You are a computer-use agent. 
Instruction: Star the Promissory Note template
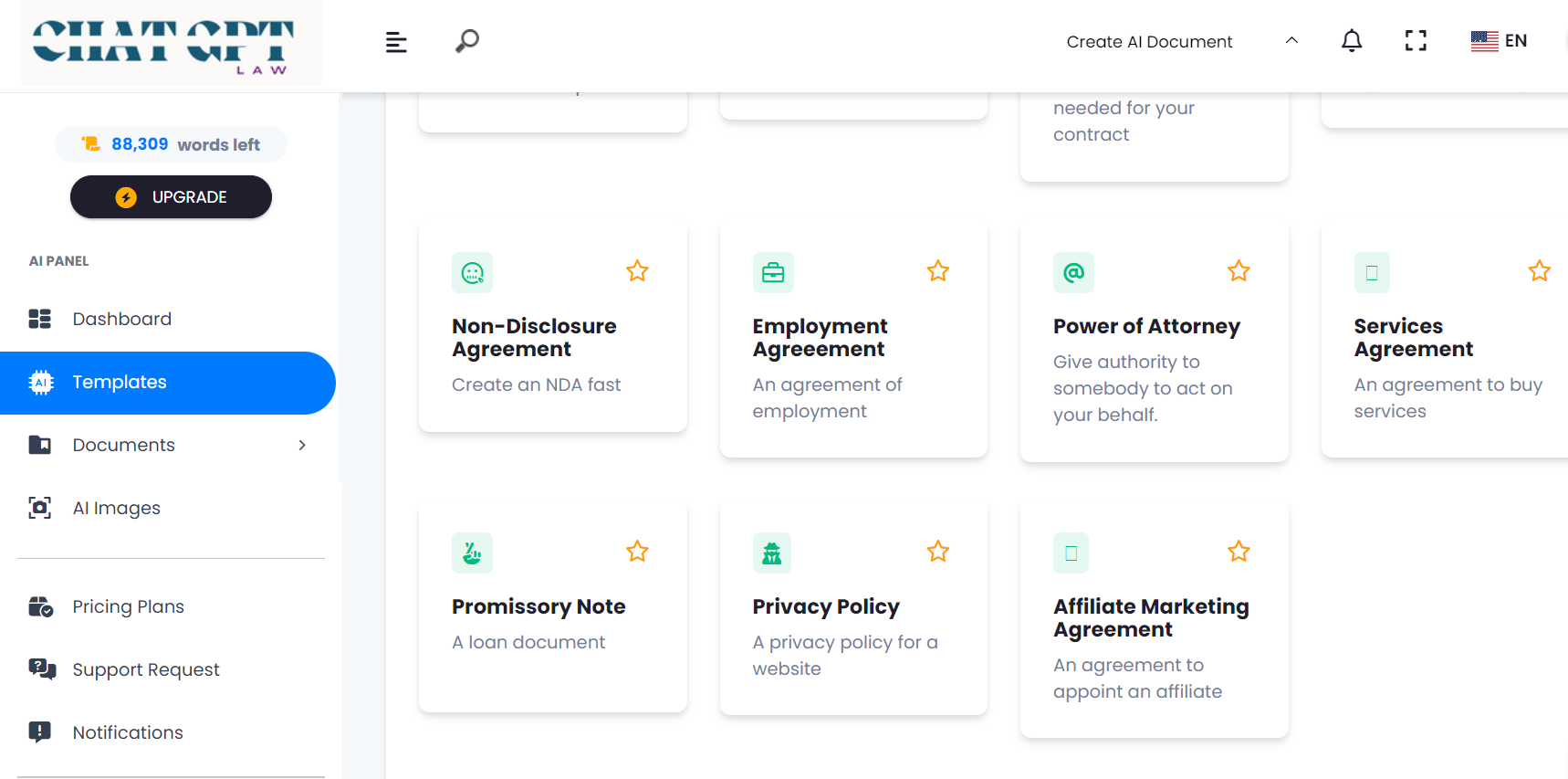point(637,552)
